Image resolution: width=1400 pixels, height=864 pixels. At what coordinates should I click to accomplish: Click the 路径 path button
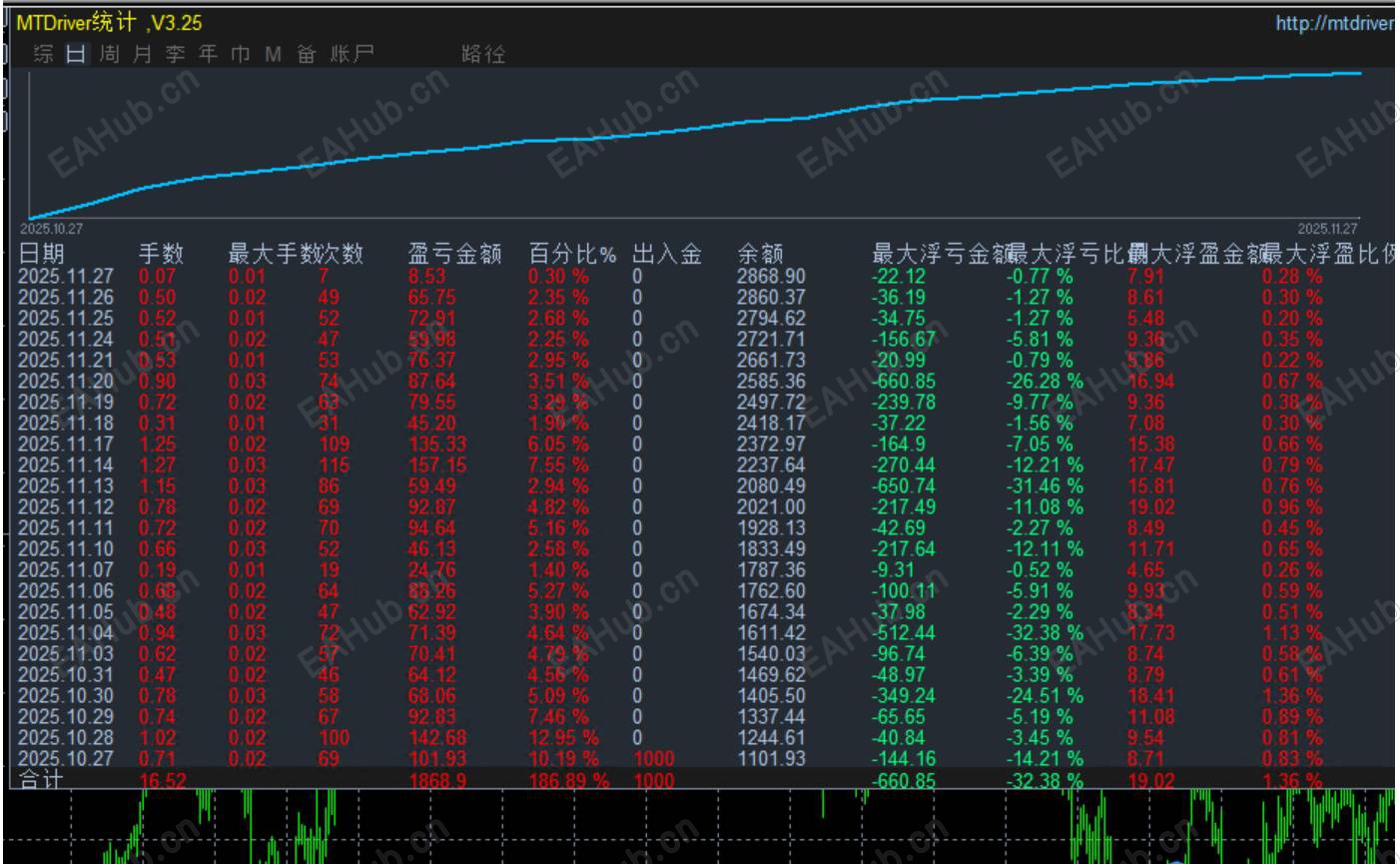pyautogui.click(x=483, y=54)
